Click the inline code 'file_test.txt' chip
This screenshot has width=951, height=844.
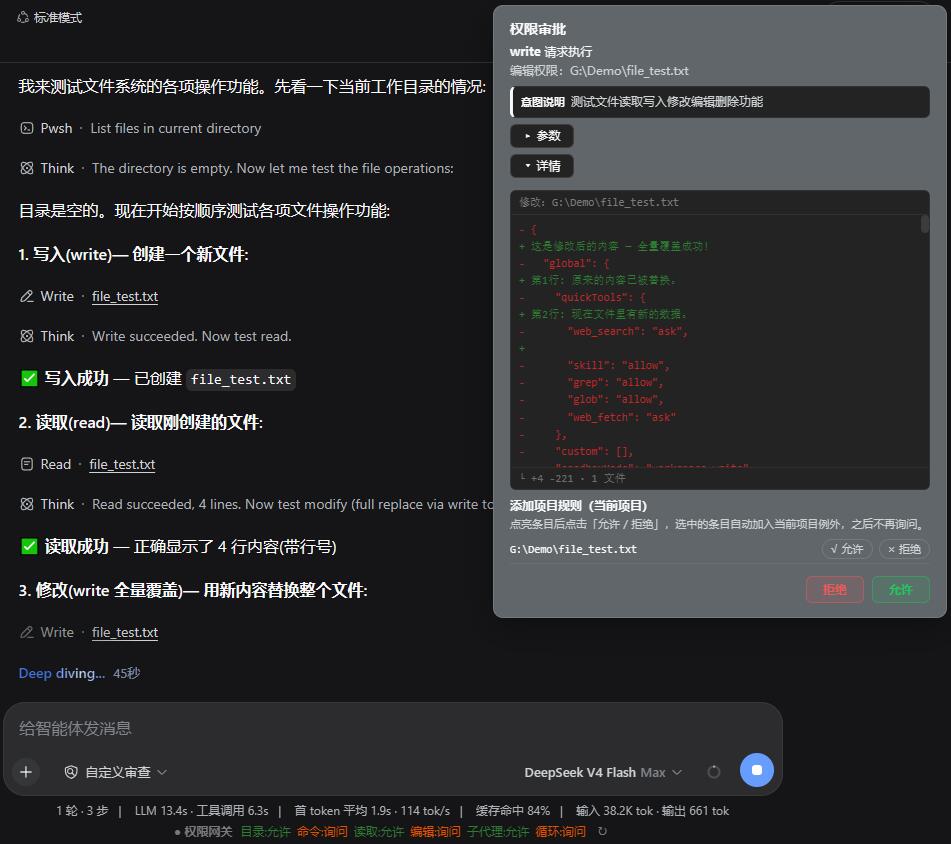(x=241, y=380)
